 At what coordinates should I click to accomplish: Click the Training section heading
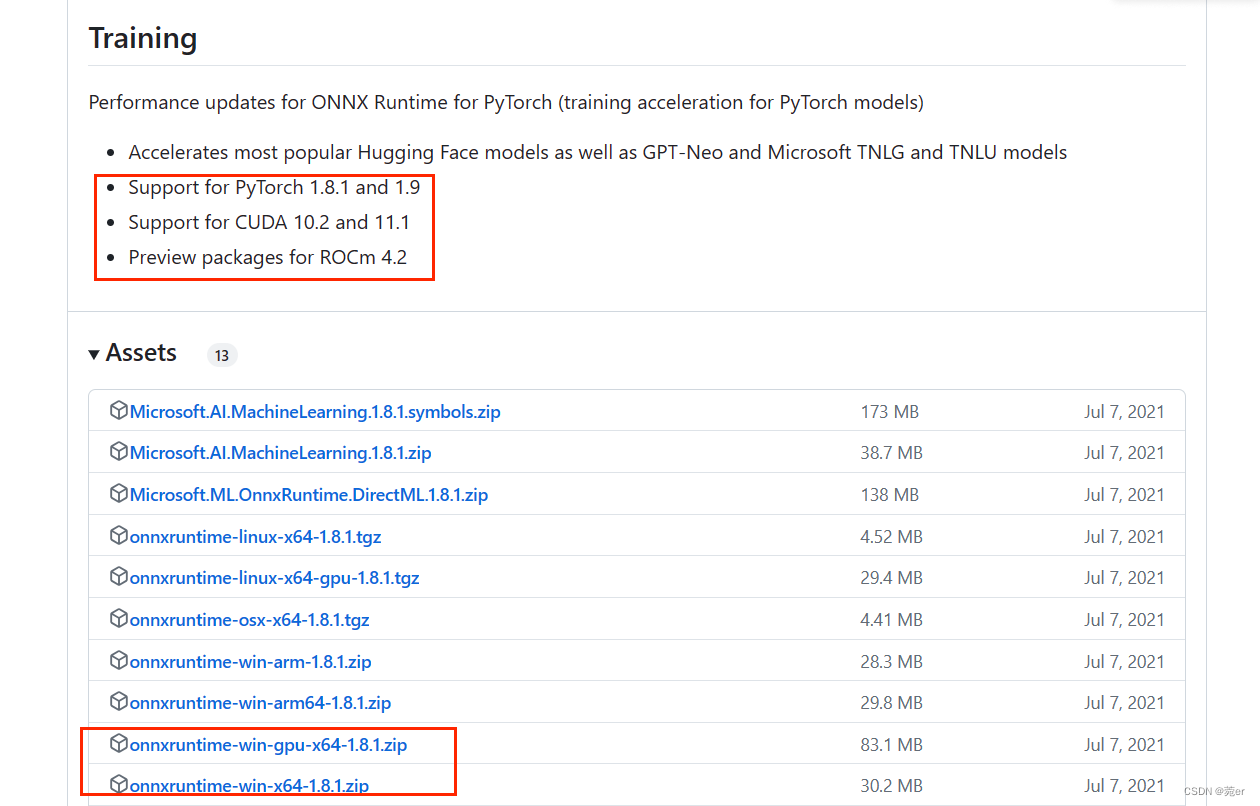pyautogui.click(x=142, y=38)
